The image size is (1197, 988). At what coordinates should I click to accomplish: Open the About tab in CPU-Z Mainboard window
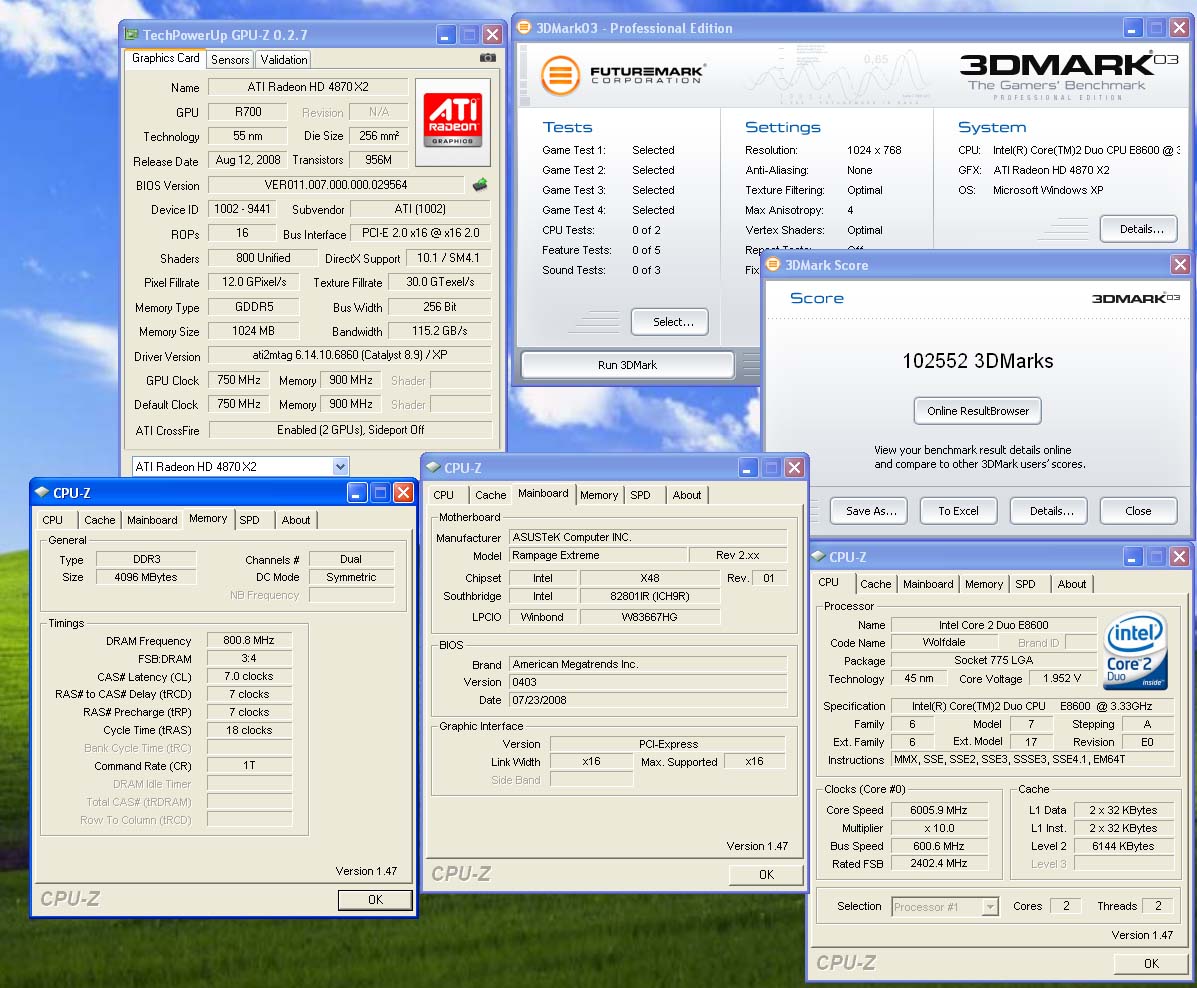687,495
